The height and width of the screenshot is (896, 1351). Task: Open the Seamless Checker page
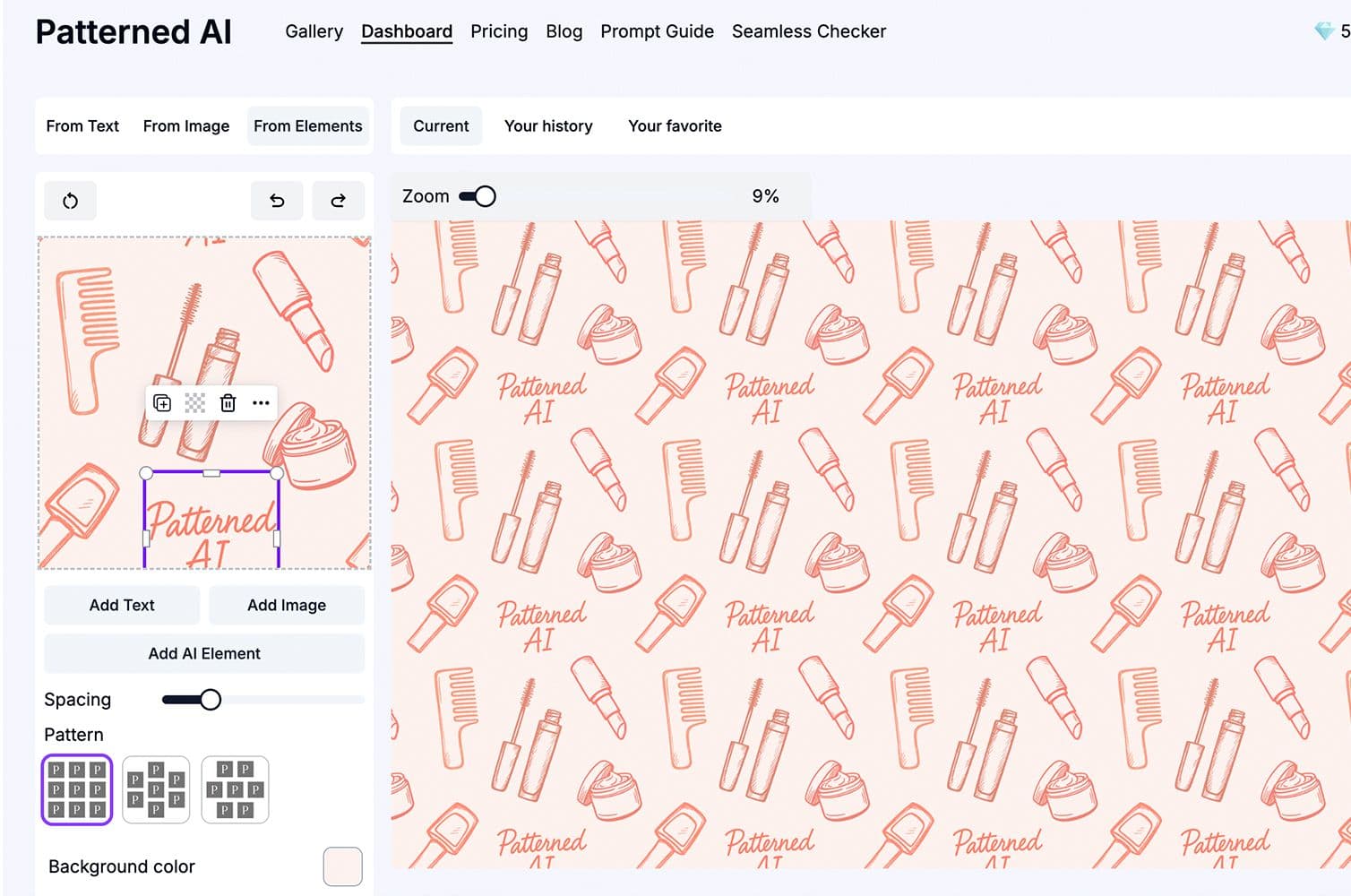coord(808,31)
